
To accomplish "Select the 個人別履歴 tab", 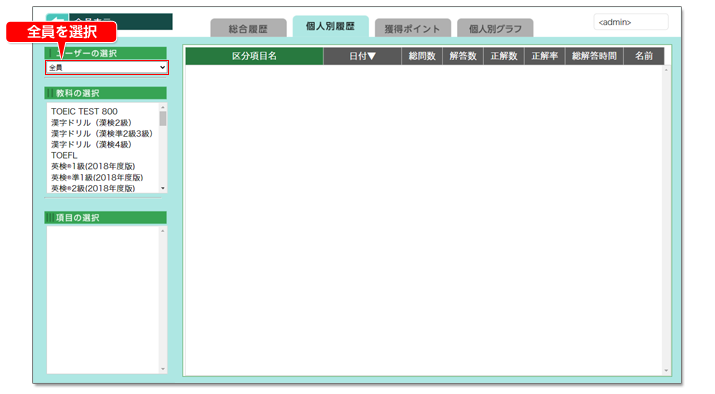I will (330, 26).
